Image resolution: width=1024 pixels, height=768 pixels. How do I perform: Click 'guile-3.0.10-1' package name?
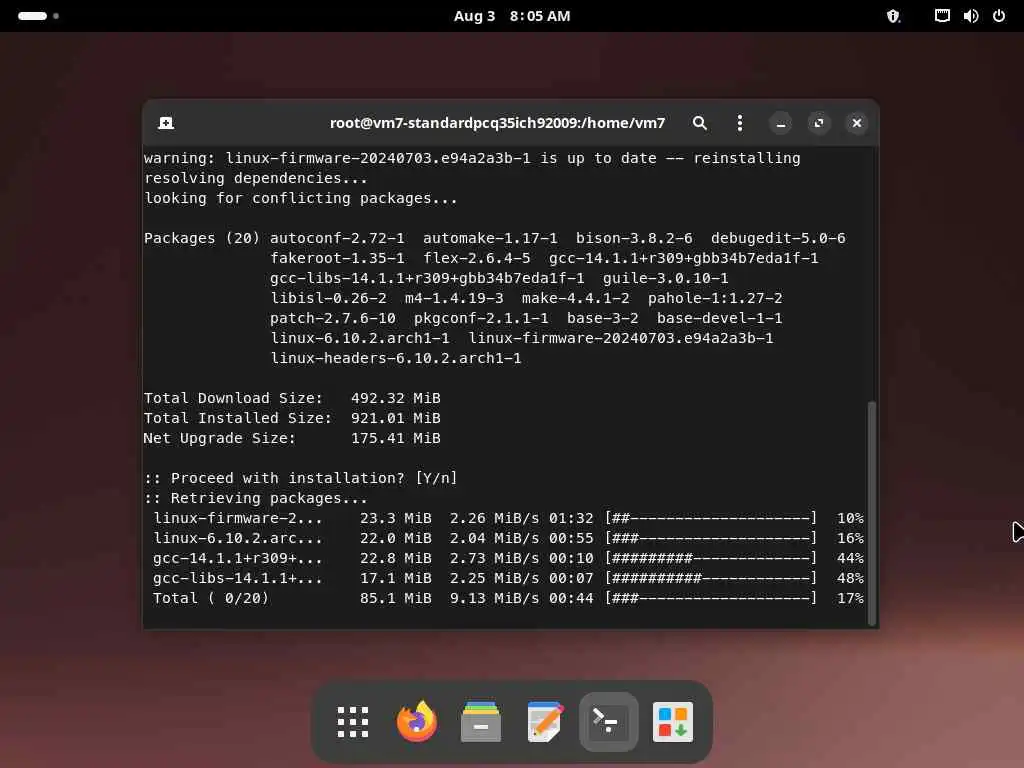pos(665,278)
